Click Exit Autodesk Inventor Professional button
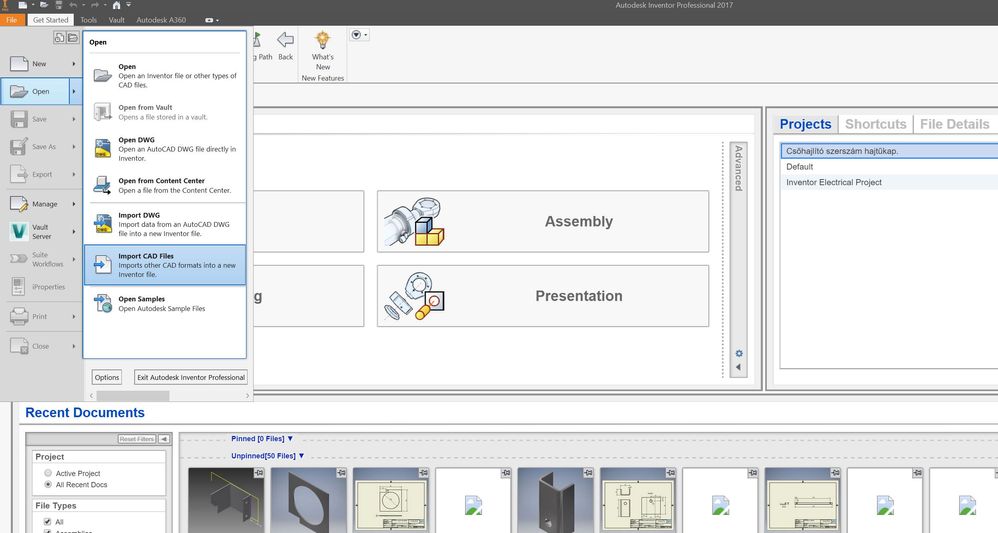Screen dimensions: 998x533 (191, 377)
